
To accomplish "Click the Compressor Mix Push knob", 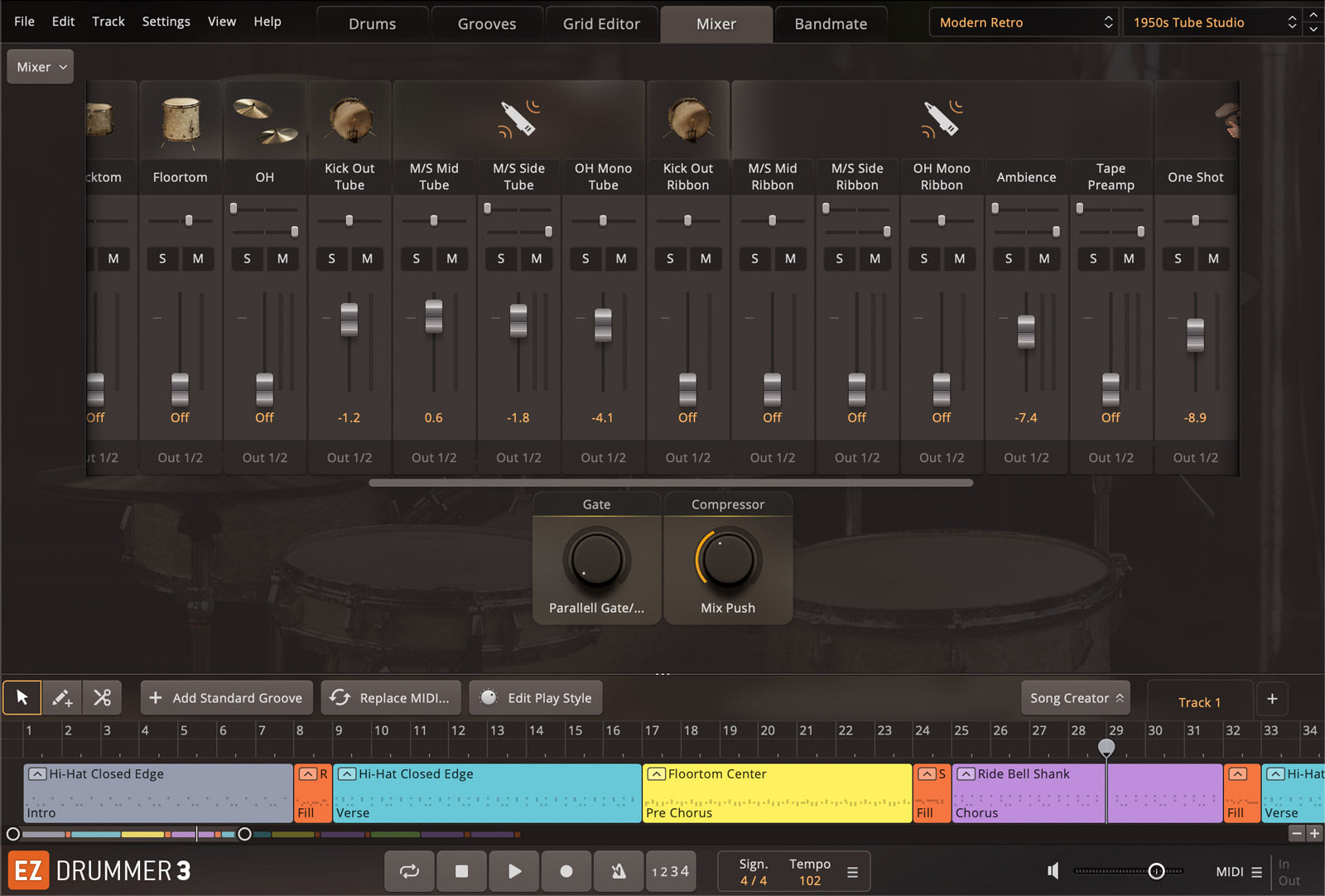I will [728, 561].
